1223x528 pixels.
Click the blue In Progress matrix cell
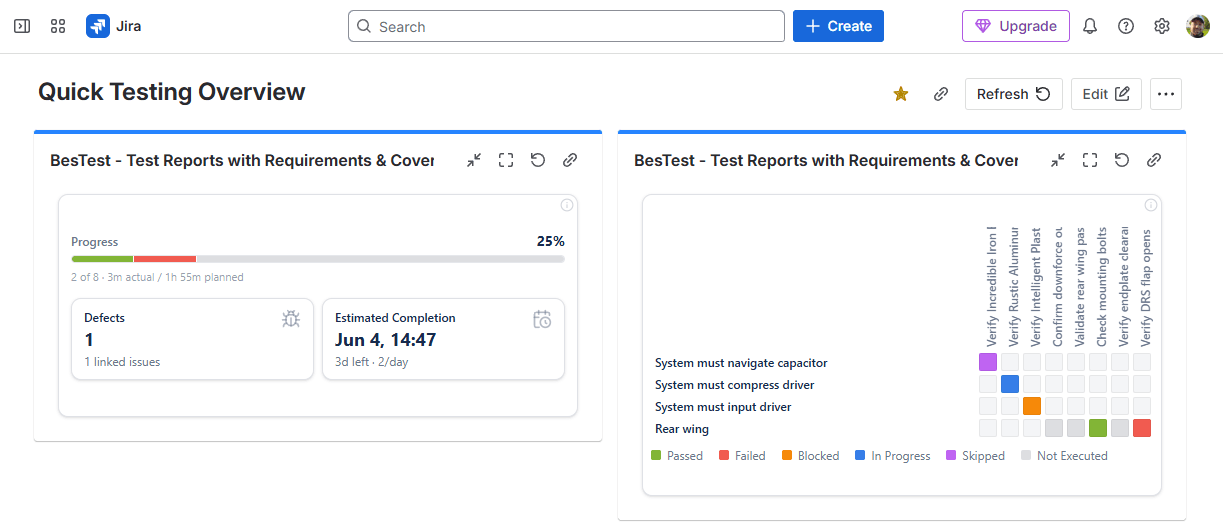pos(1010,384)
